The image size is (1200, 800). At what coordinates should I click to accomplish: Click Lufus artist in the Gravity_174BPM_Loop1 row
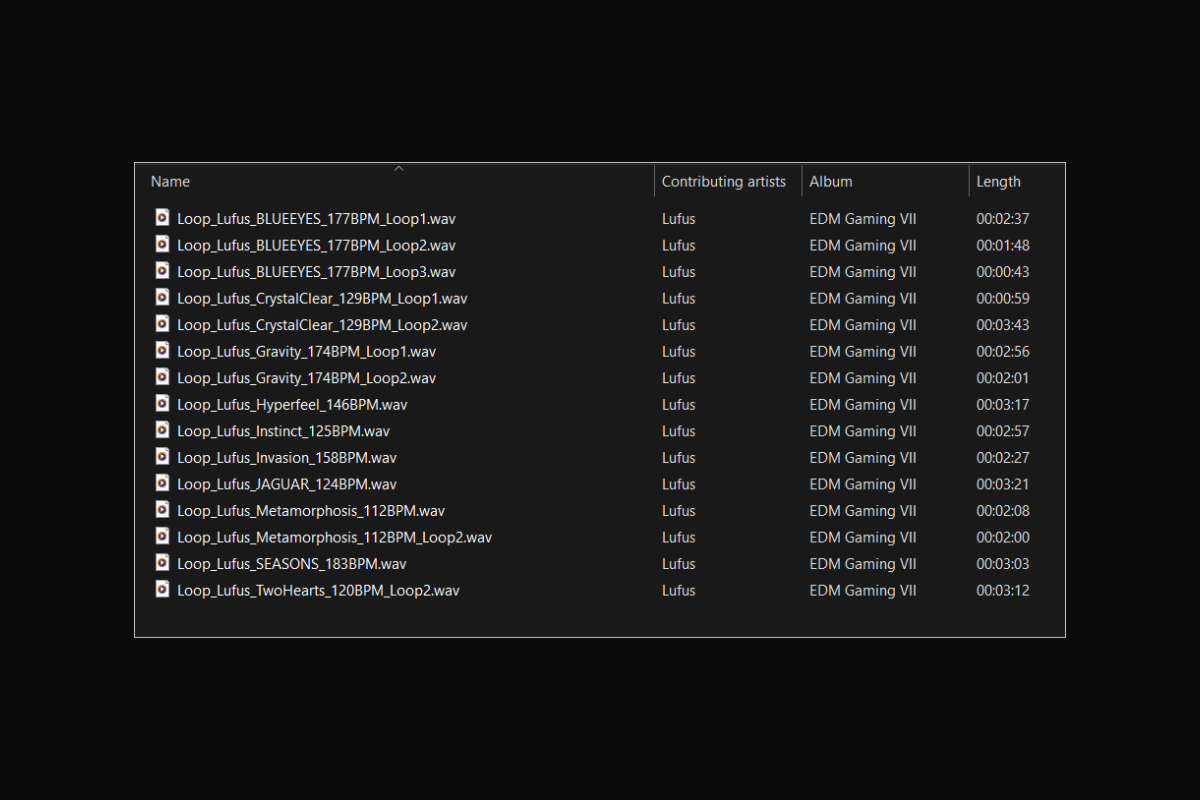click(x=678, y=352)
